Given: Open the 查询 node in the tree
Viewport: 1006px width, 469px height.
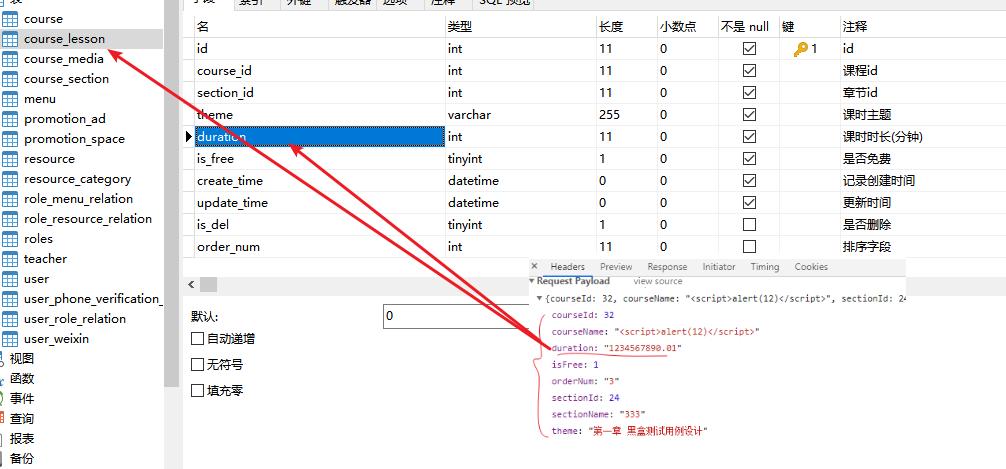Looking at the screenshot, I should 21,419.
